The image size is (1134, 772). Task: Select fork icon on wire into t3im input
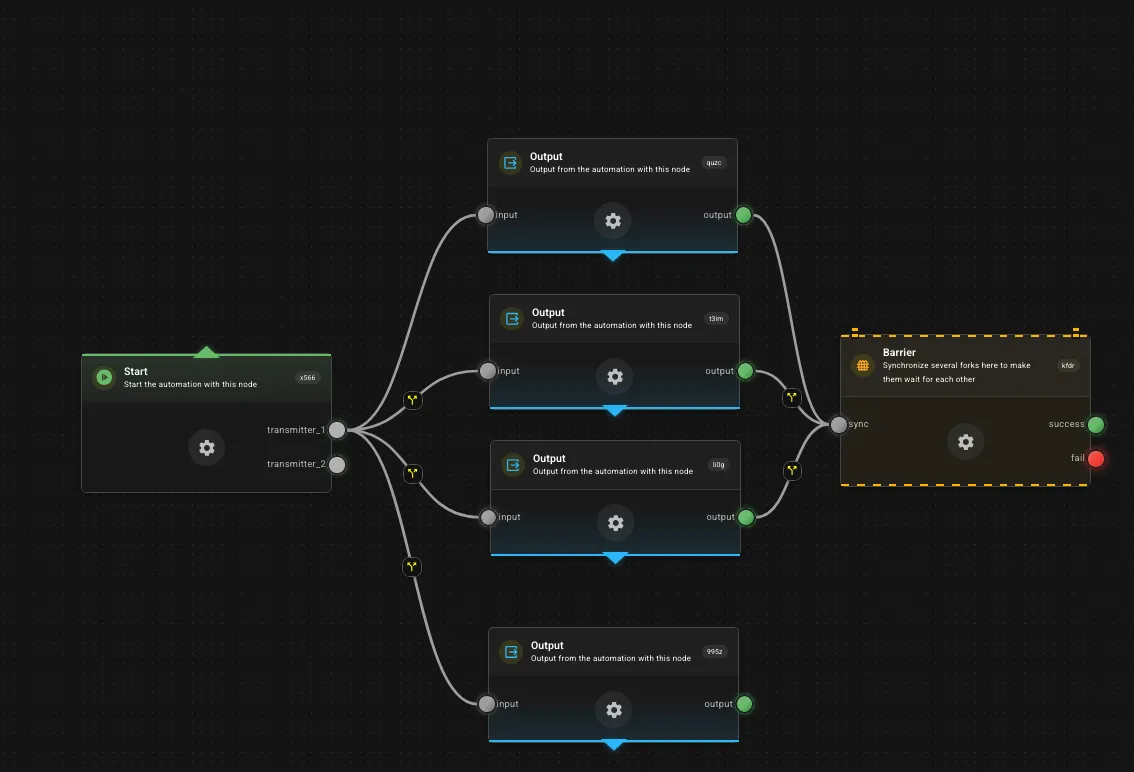click(412, 400)
